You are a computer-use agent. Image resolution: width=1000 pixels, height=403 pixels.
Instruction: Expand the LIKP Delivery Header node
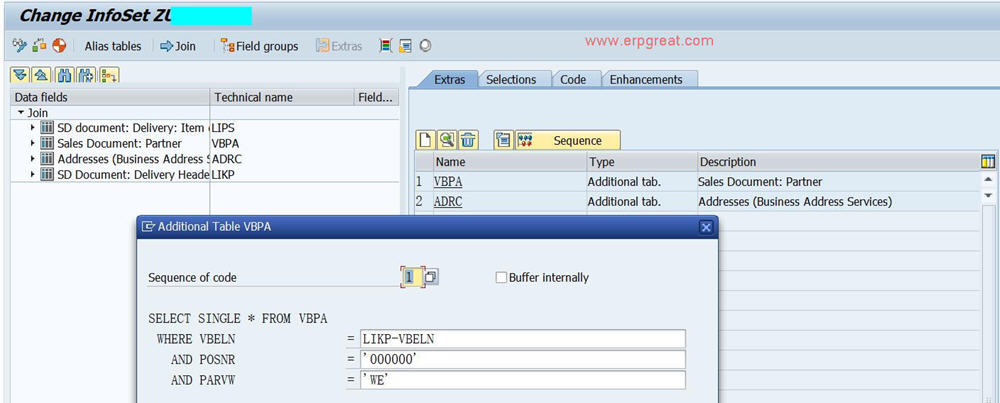(x=33, y=174)
